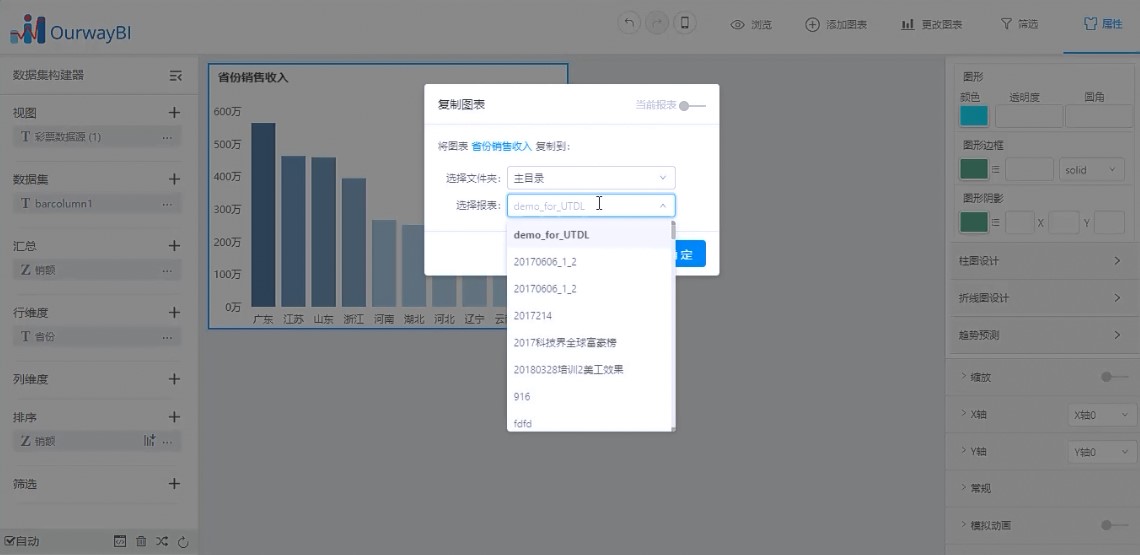1140x555 pixels.
Task: Click the 添加图表 button
Action: coord(836,24)
